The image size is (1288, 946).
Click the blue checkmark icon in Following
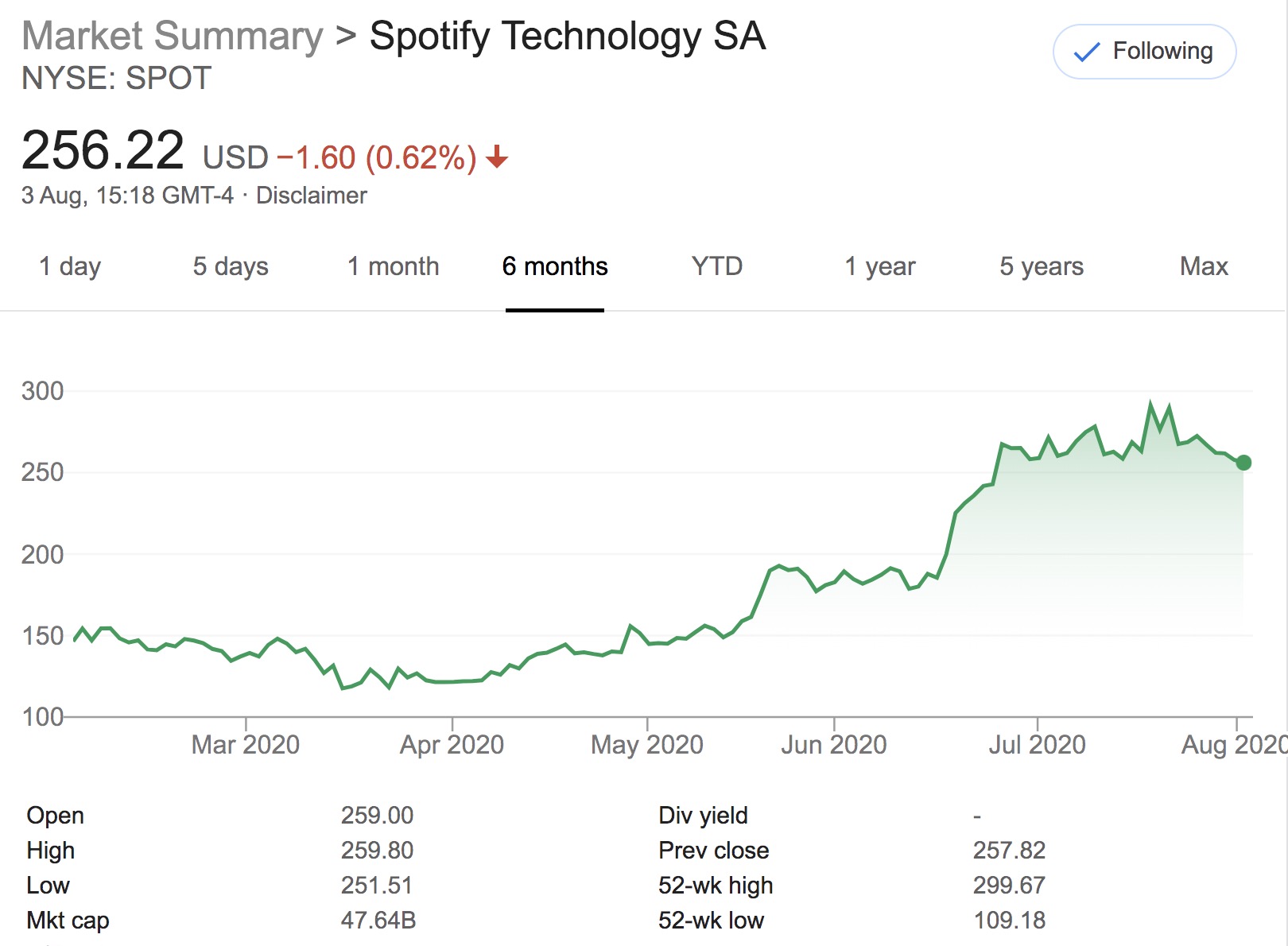coord(1086,52)
